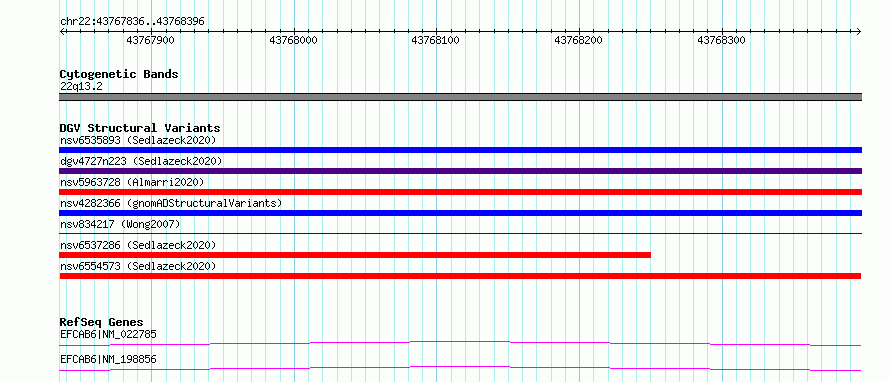
Task: Select the shorter red nsv6537286 variant bar
Action: click(355, 255)
